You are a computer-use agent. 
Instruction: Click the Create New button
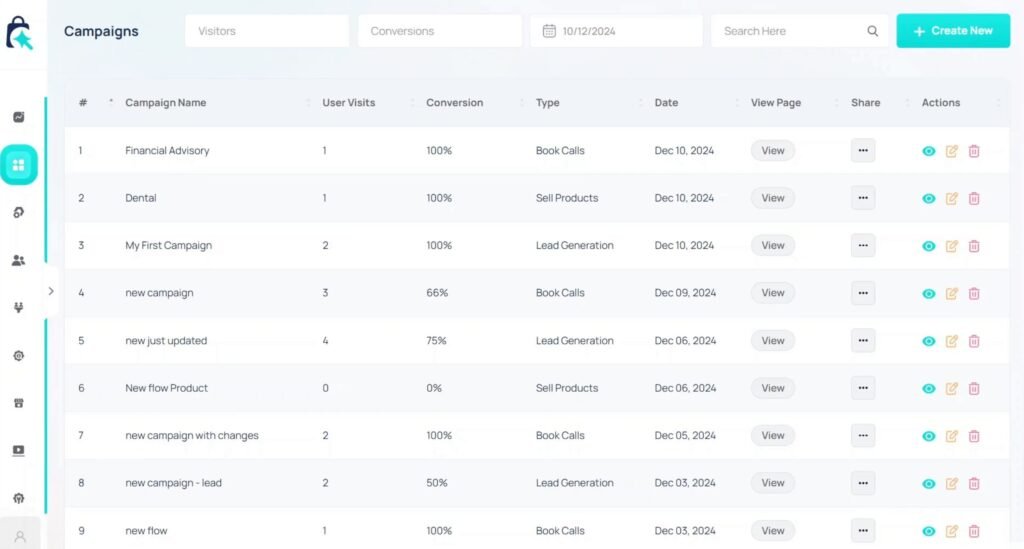[x=952, y=31]
